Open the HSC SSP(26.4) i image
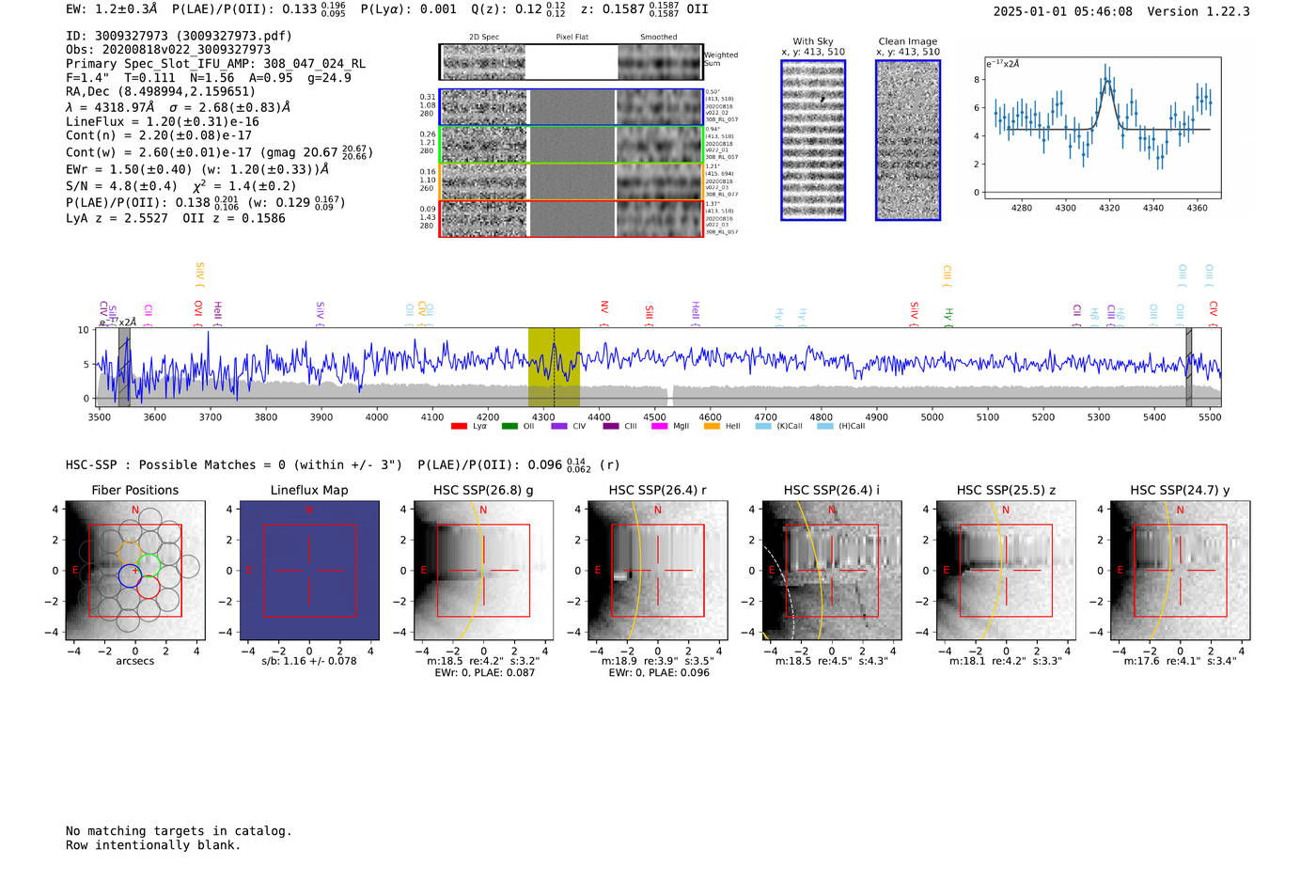The image size is (1316, 896). pos(832,571)
